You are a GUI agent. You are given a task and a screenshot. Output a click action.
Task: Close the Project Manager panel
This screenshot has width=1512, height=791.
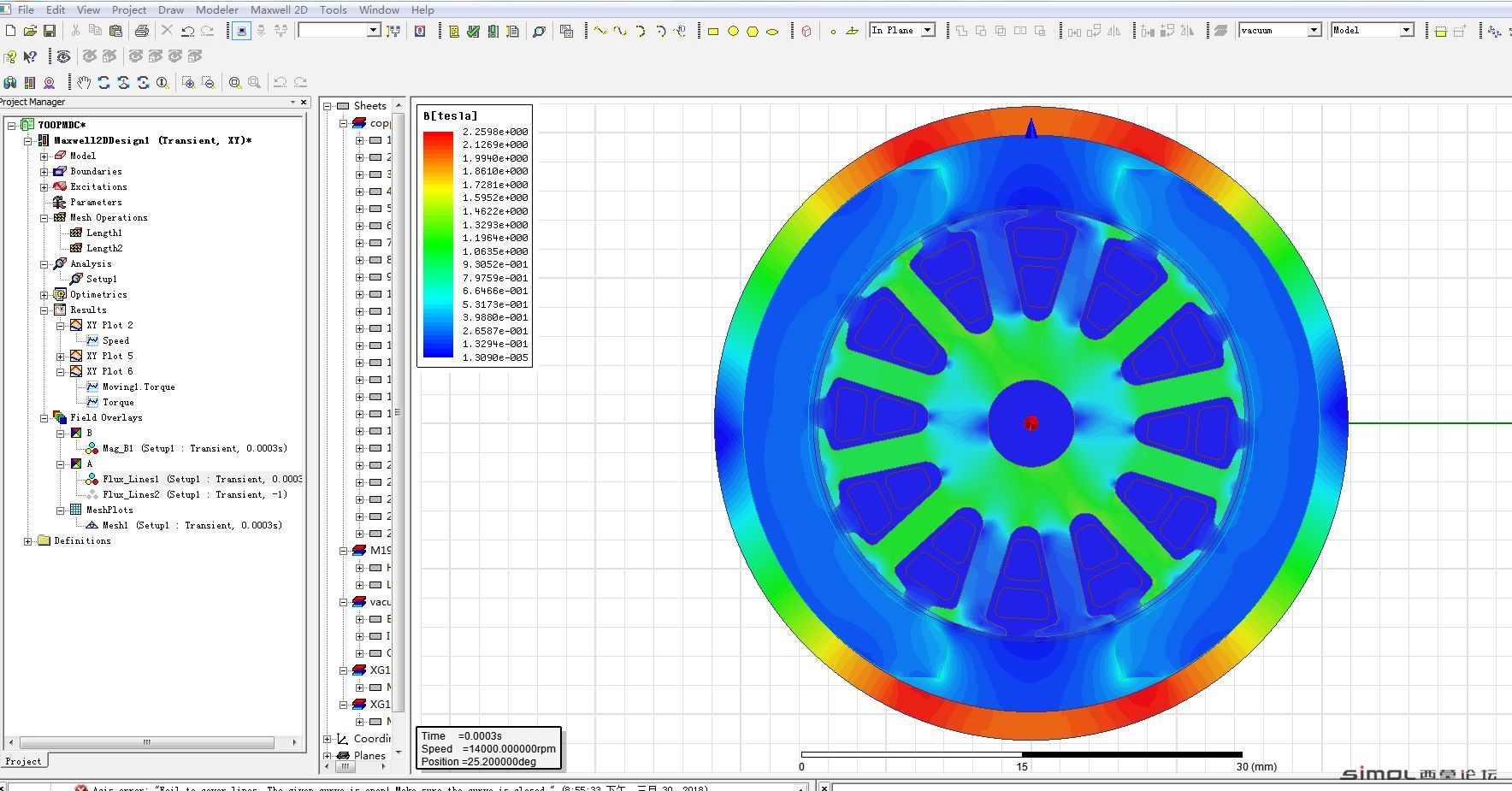(x=303, y=102)
